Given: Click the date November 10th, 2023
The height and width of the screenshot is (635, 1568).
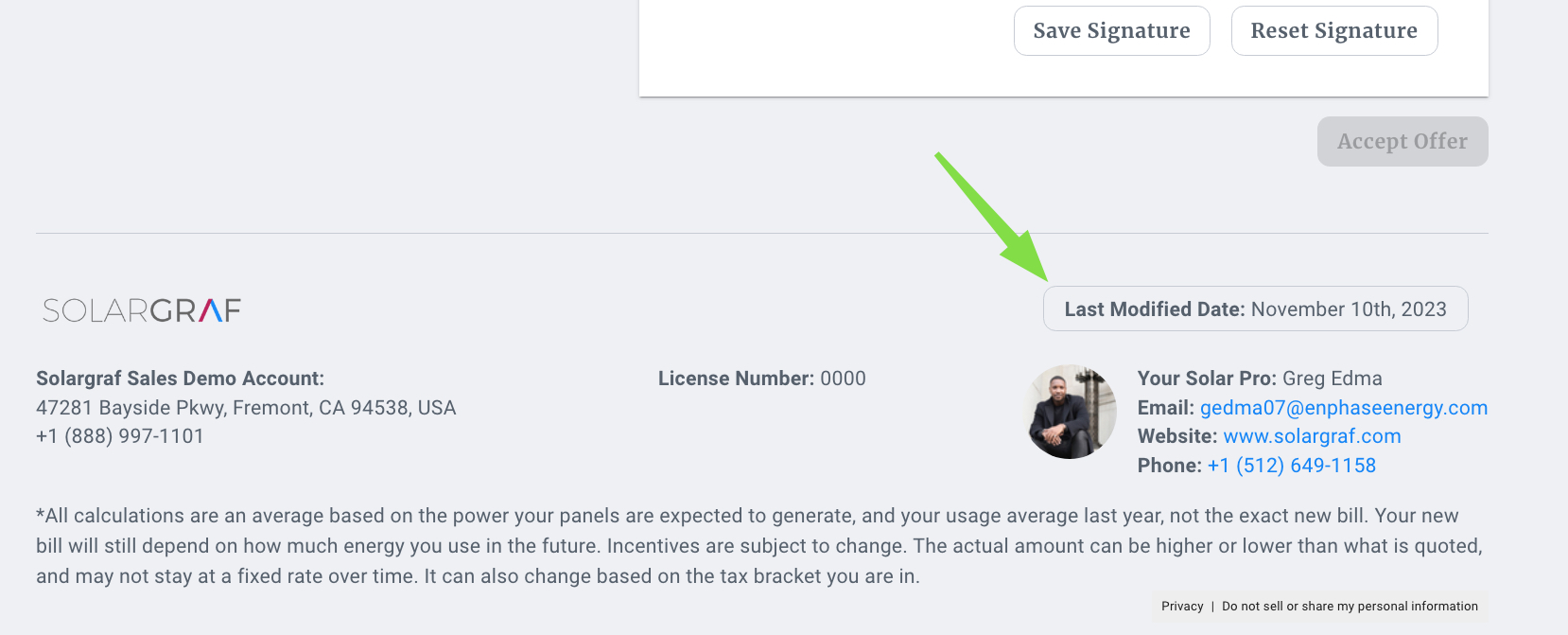Looking at the screenshot, I should [1349, 309].
